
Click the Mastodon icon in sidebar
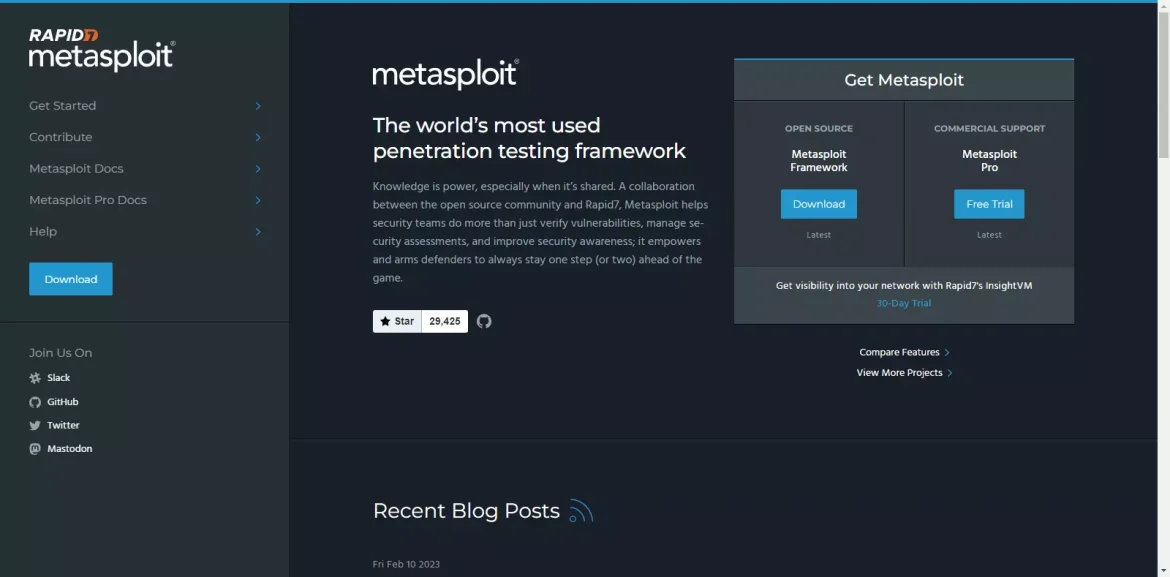click(x=35, y=449)
